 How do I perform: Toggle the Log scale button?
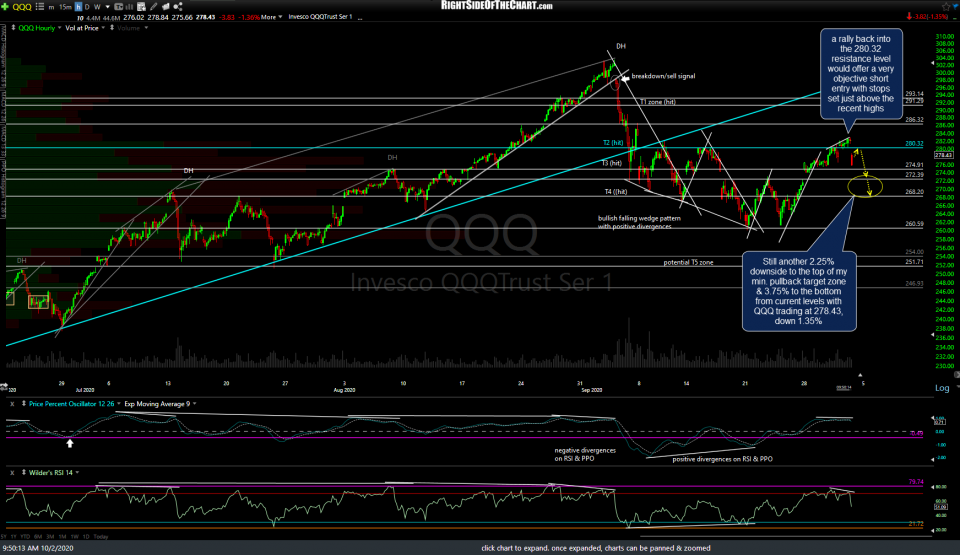942,388
